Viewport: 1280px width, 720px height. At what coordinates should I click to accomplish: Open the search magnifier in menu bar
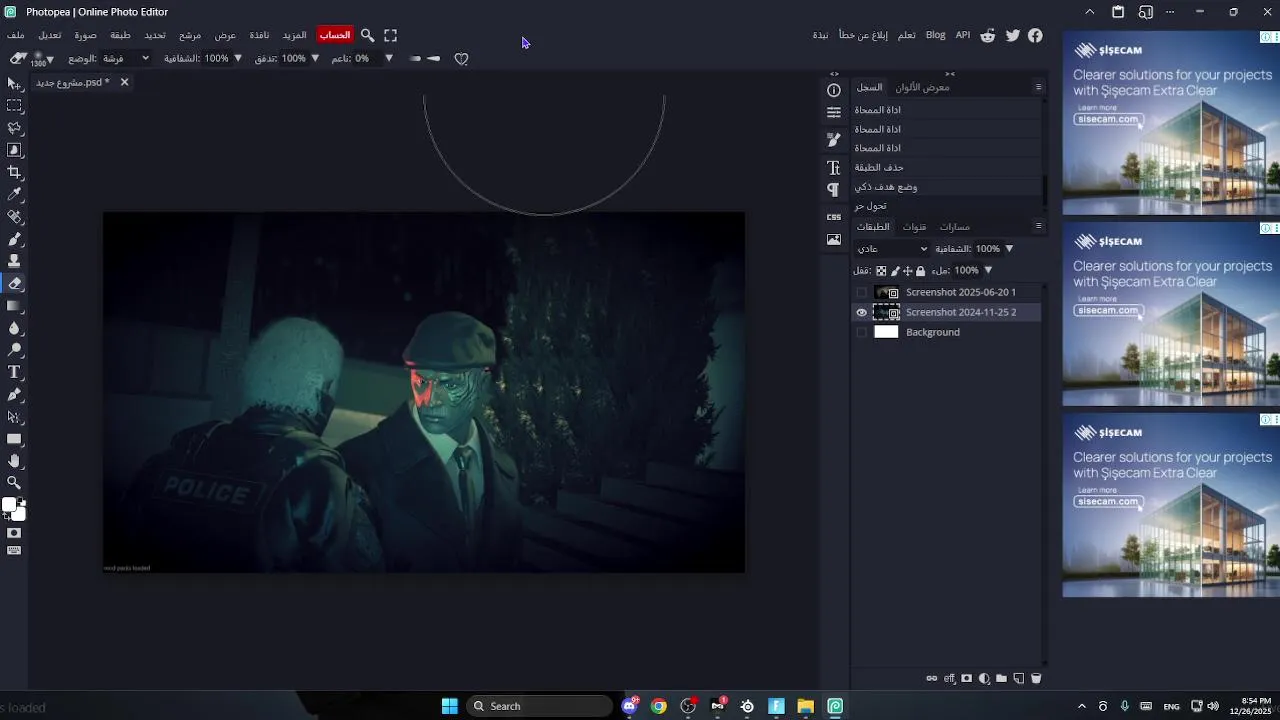(367, 35)
